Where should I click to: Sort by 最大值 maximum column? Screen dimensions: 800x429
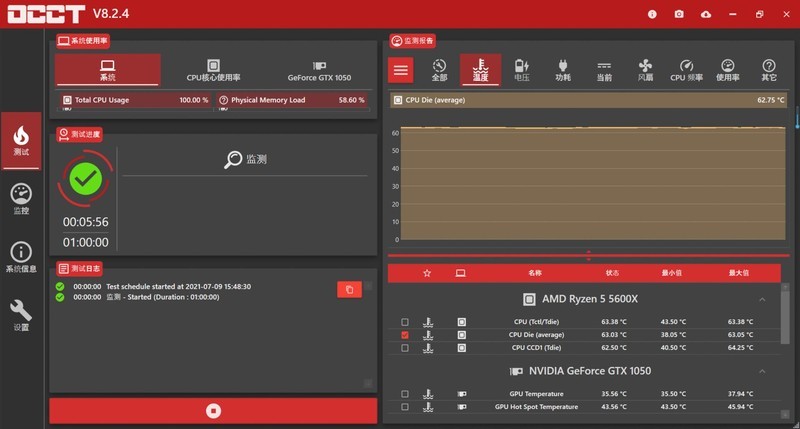tap(739, 273)
